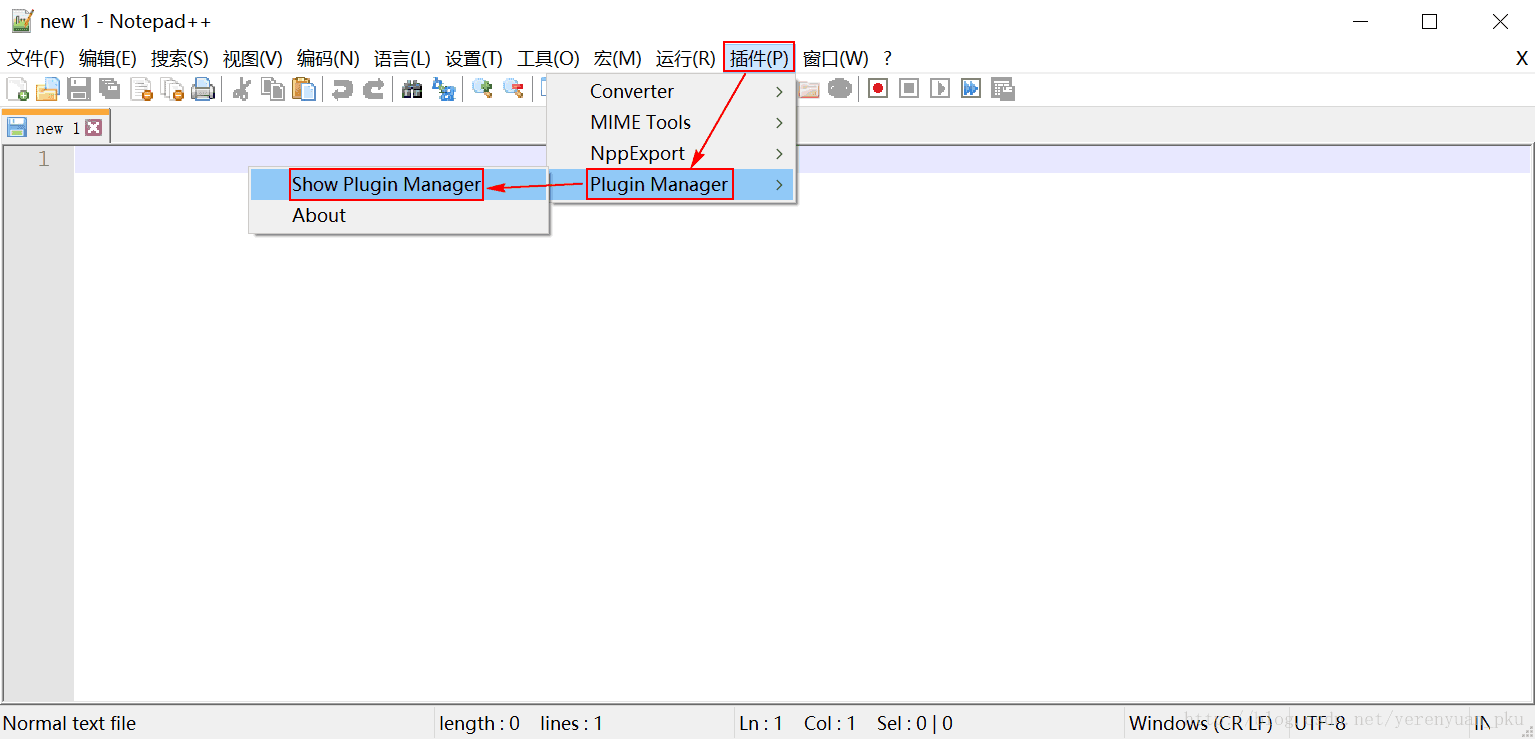Click 'Normal text file' in status bar
This screenshot has height=739, width=1535.
pos(70,723)
